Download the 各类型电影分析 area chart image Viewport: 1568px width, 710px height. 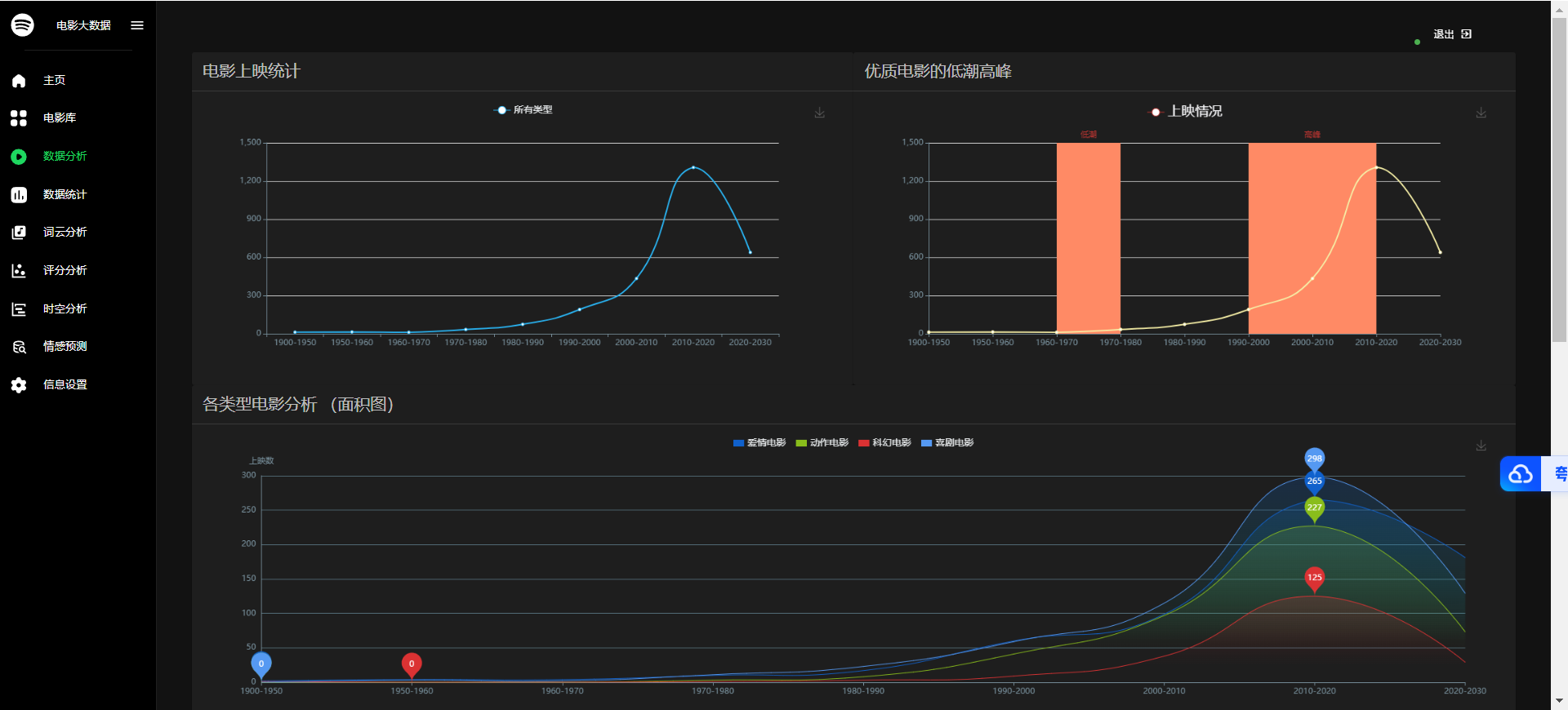click(1481, 446)
